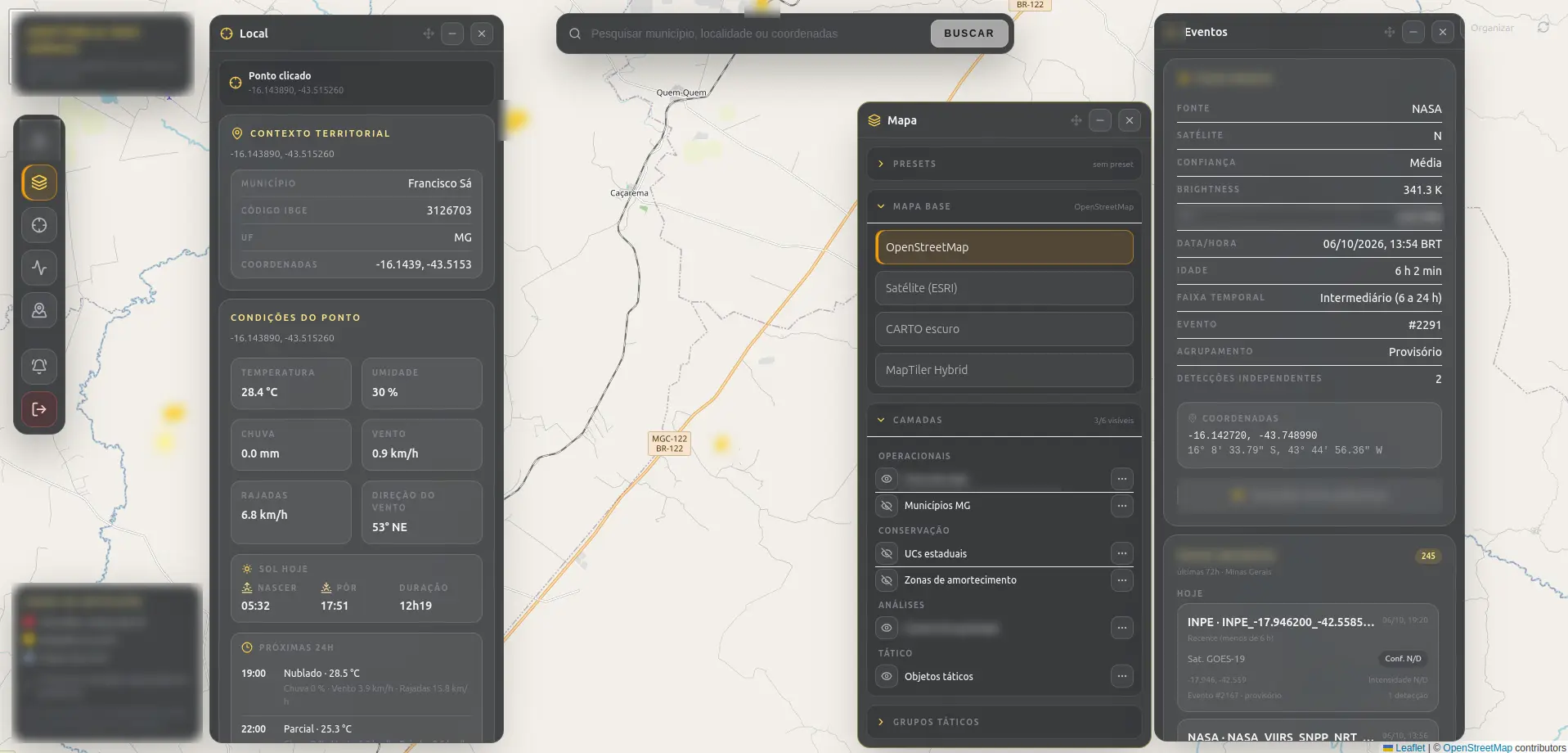Hide the Objetos táticos layer
Screen dimensions: 1568x753
pyautogui.click(x=887, y=676)
